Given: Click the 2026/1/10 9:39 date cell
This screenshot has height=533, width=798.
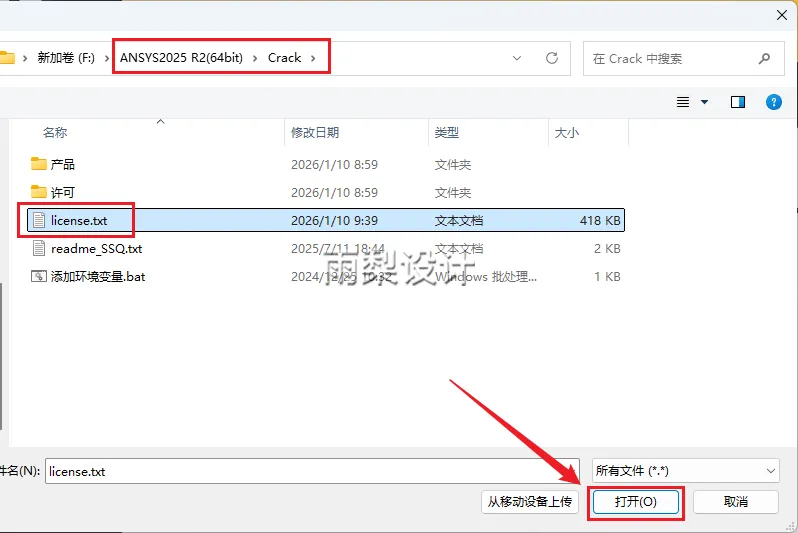Looking at the screenshot, I should [x=334, y=220].
